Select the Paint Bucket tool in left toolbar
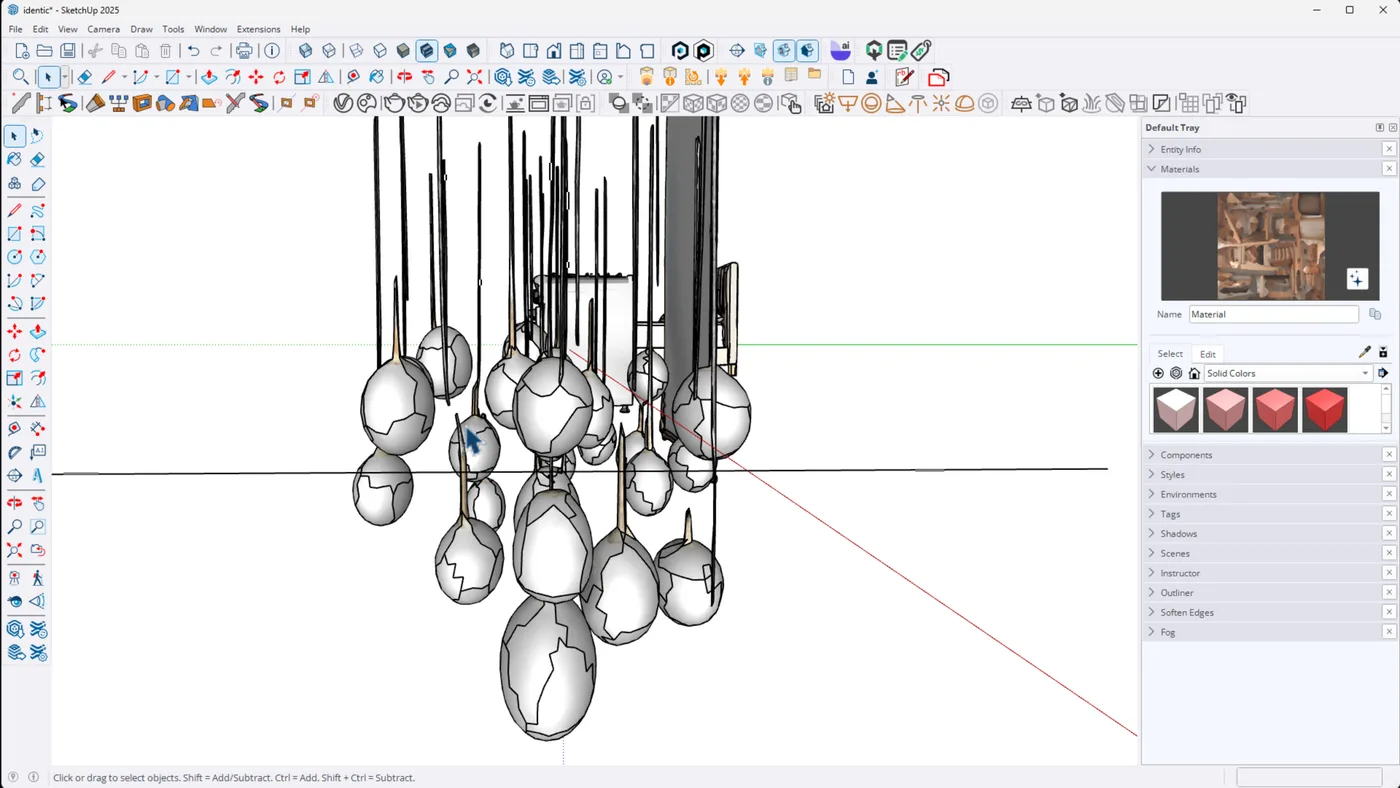 [x=14, y=159]
